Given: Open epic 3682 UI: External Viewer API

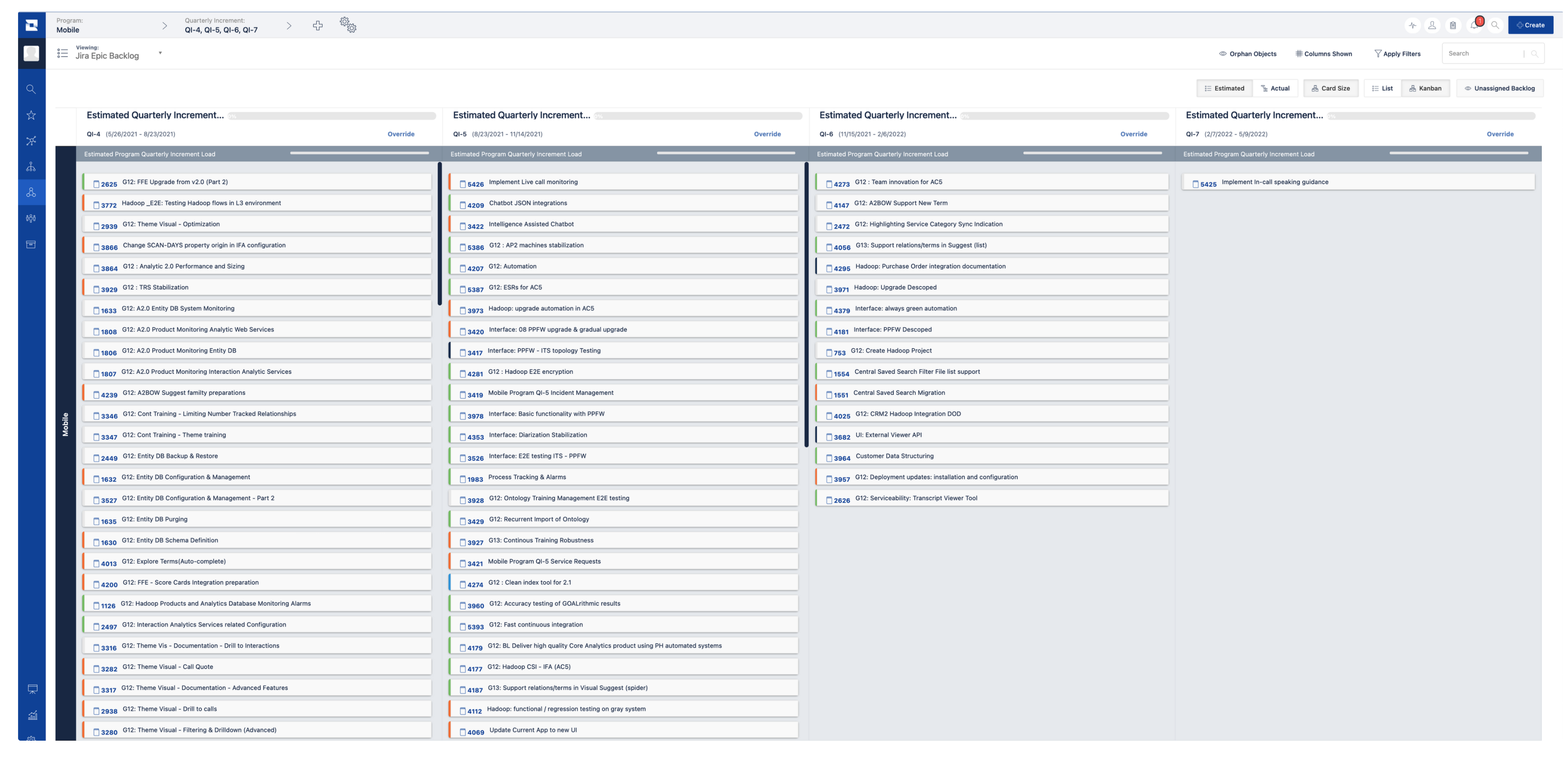Looking at the screenshot, I should tap(991, 436).
